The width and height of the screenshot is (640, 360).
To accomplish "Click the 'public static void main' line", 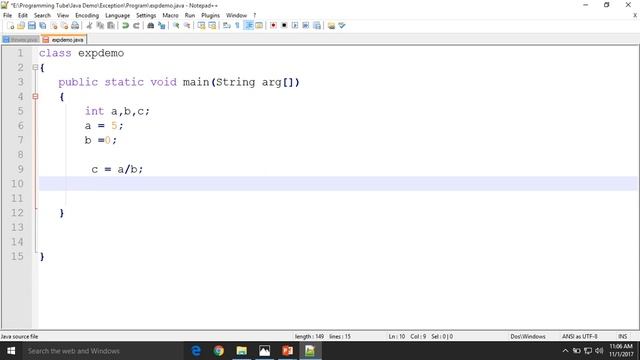I will pos(179,82).
